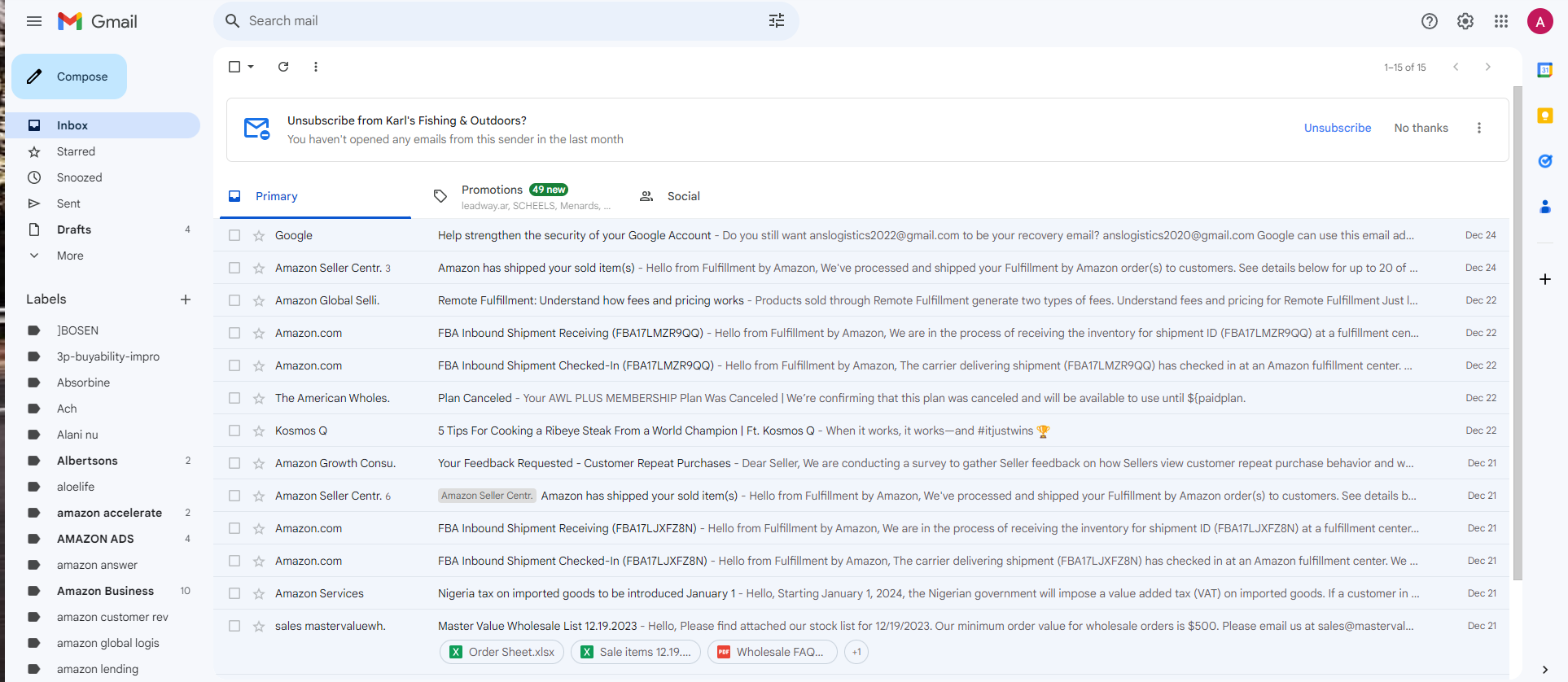Viewport: 1568px width, 682px height.
Task: Open the Sent folder
Action: 103,203
